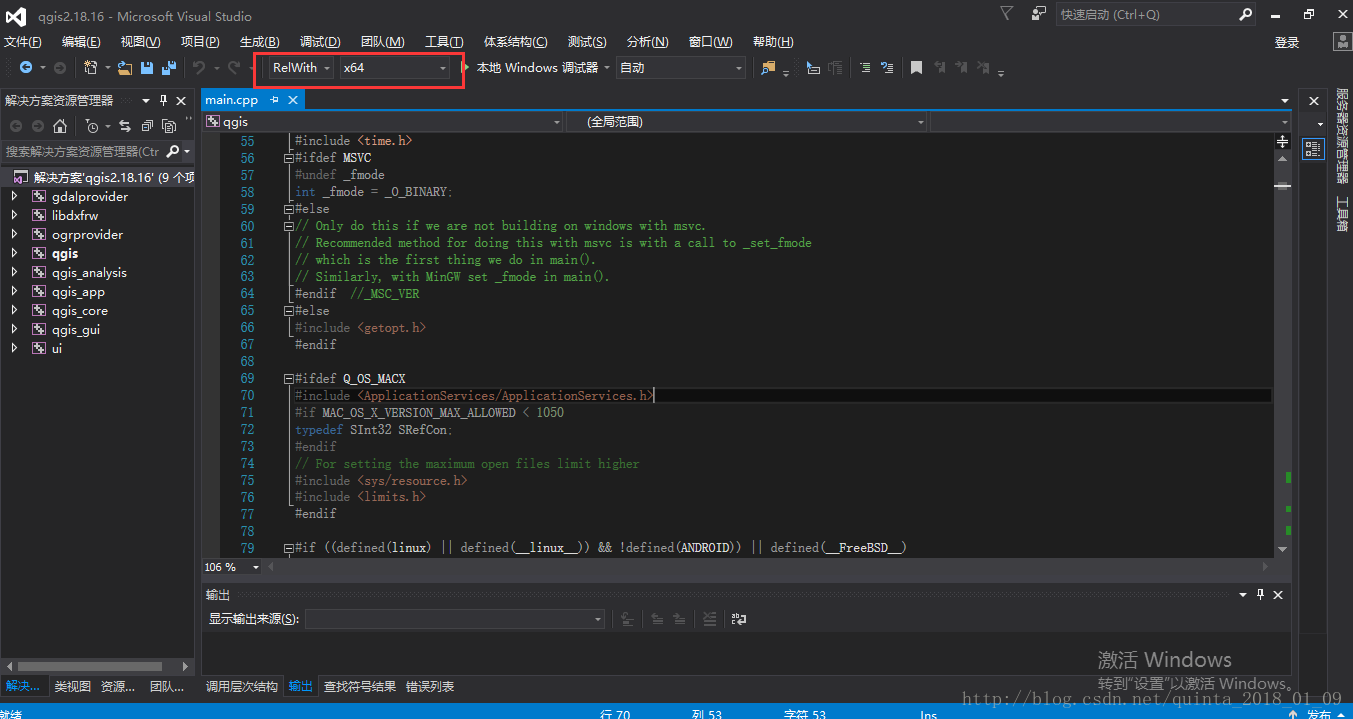This screenshot has width=1353, height=719.
Task: Collapse the #ifdef Q_OS_MACX block on line 69
Action: [x=288, y=379]
